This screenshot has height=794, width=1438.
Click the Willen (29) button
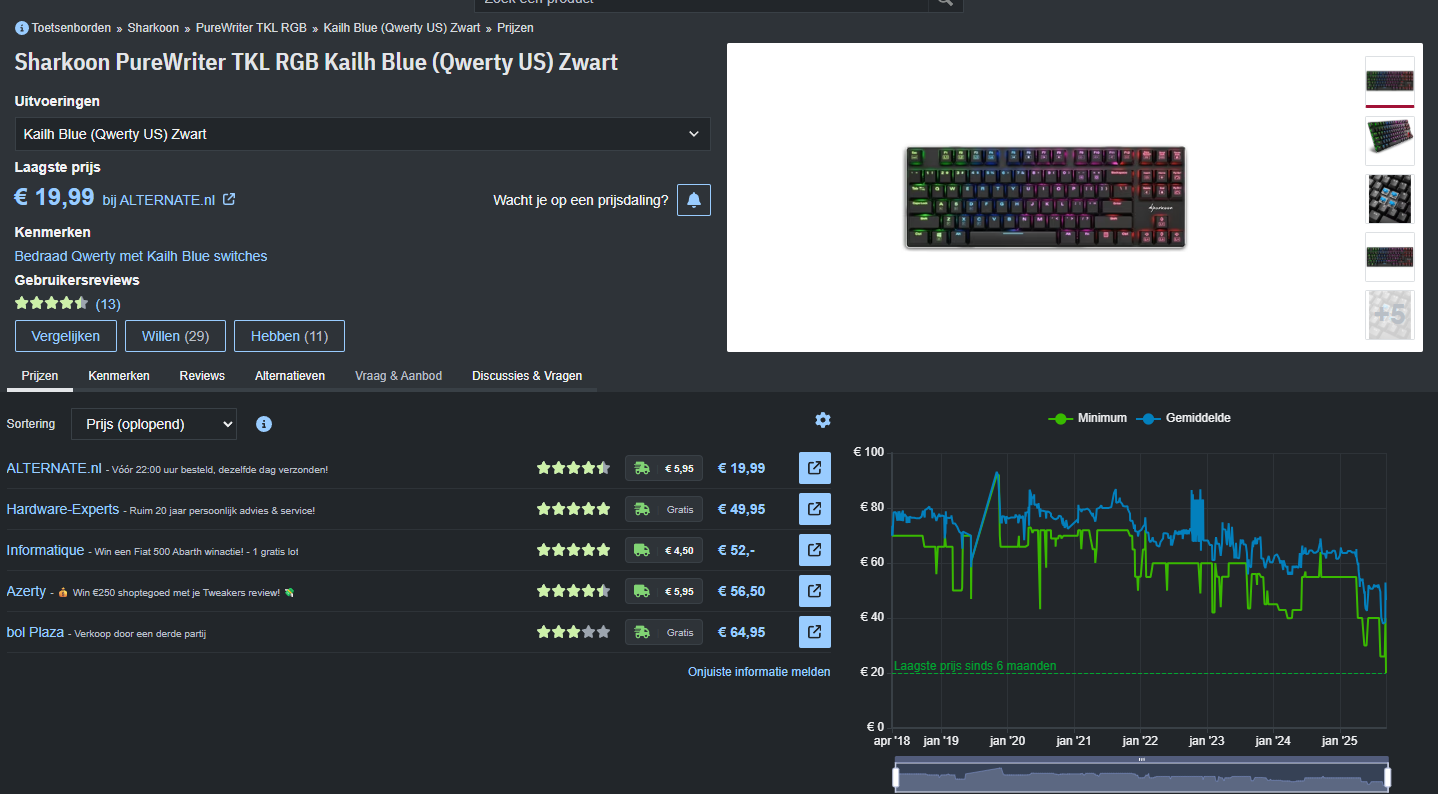tap(175, 336)
